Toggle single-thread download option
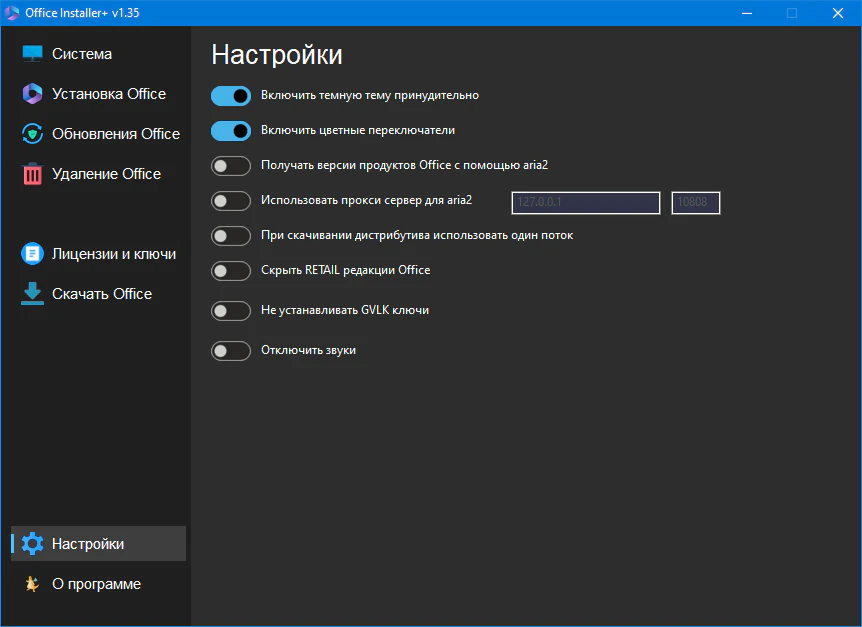The height and width of the screenshot is (627, 862). tap(231, 236)
